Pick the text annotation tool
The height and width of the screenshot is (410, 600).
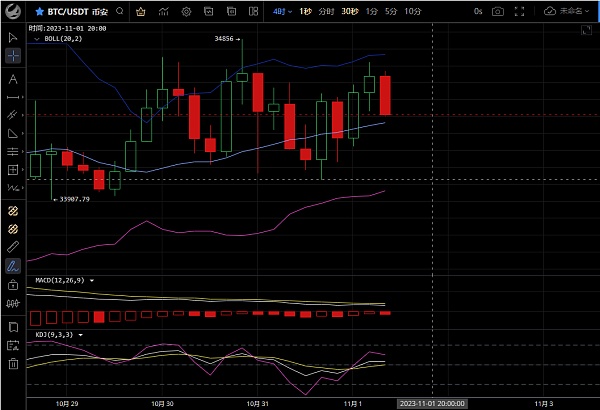click(x=12, y=78)
